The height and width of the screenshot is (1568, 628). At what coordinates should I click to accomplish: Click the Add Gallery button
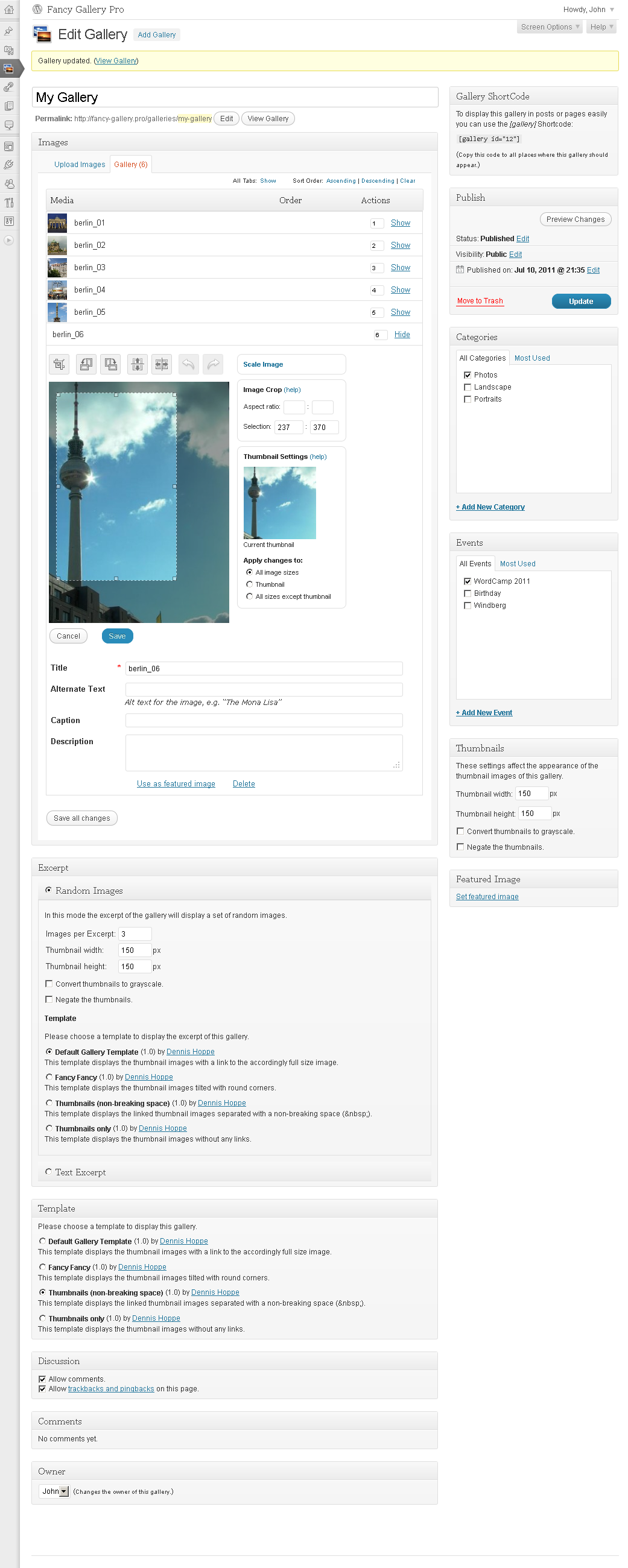[x=156, y=35]
